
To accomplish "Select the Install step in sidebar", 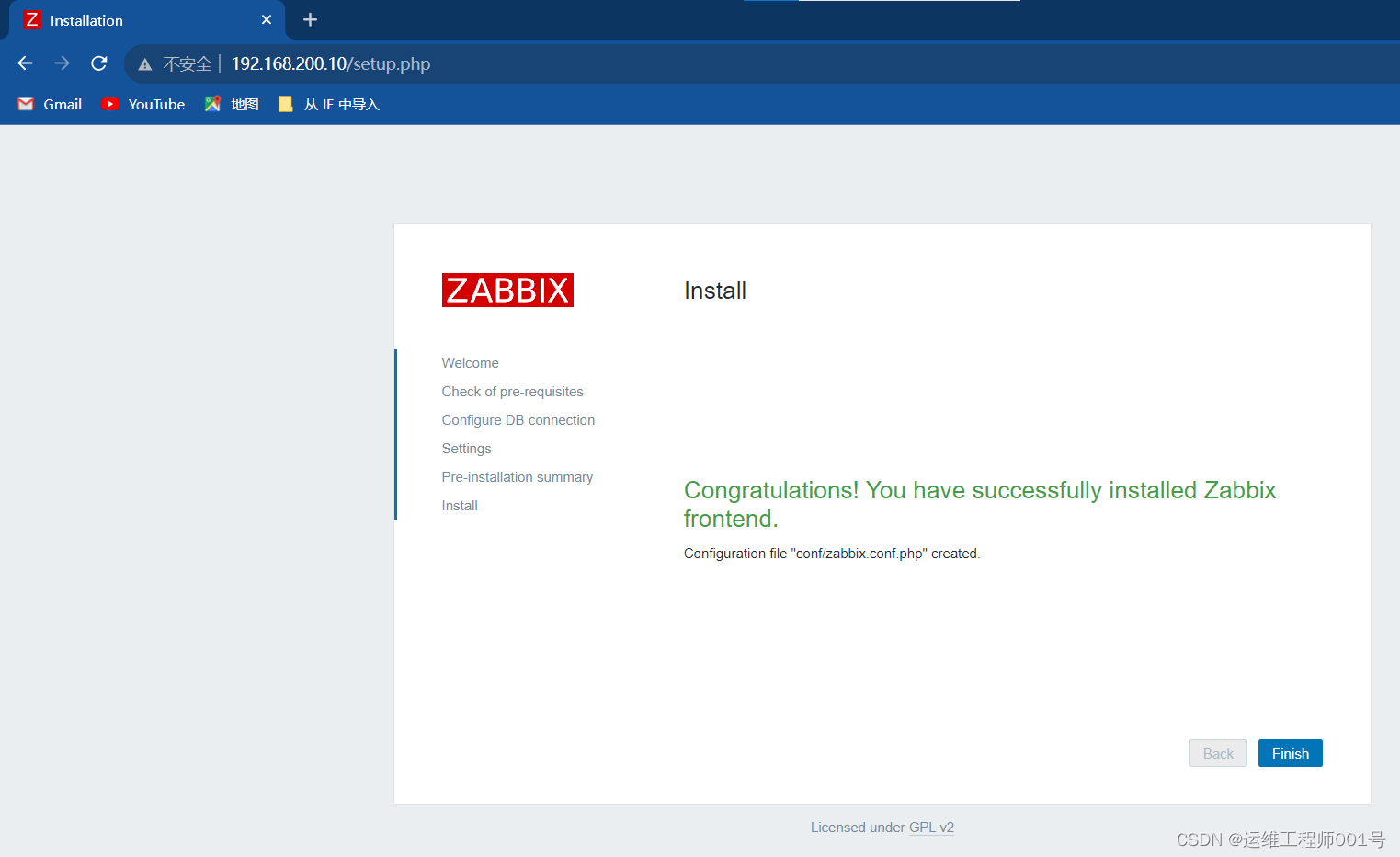I will 459,506.
